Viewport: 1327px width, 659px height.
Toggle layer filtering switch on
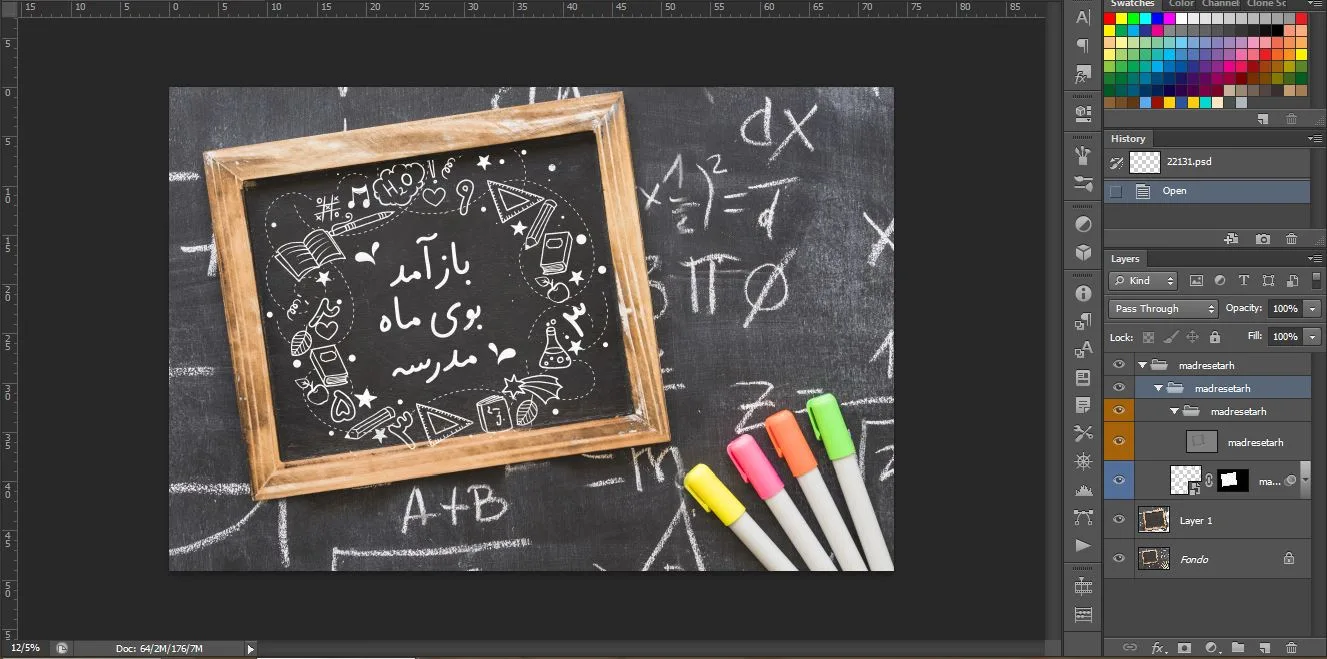1316,281
